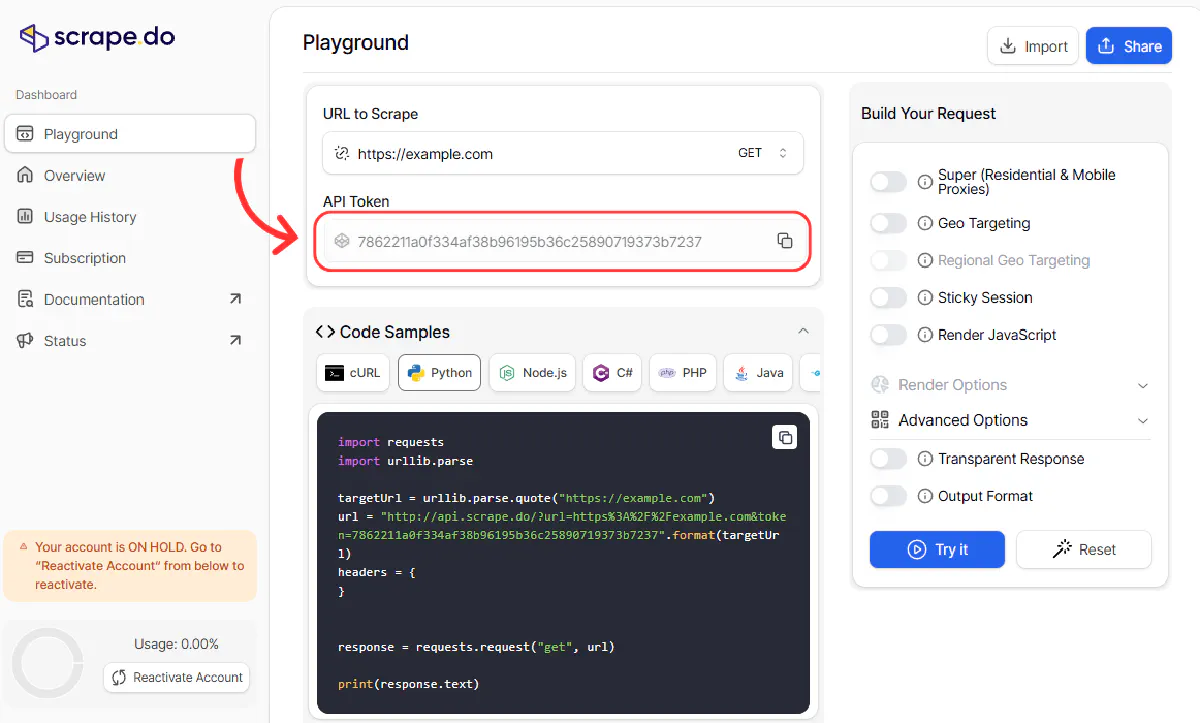
Task: Enable Super Residential & Mobile Proxies
Action: (888, 181)
